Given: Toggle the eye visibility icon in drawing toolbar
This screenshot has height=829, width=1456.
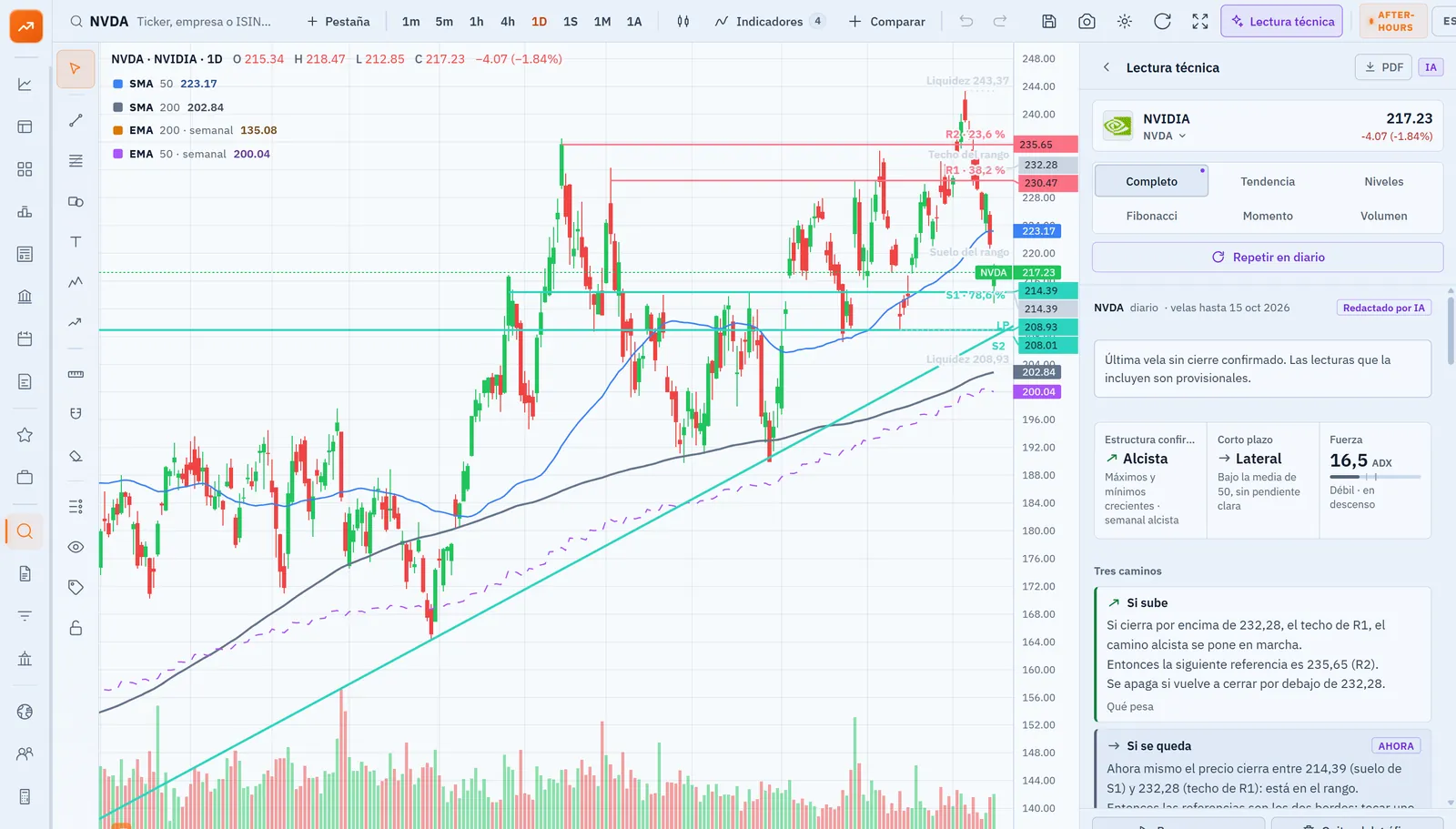Looking at the screenshot, I should [76, 547].
